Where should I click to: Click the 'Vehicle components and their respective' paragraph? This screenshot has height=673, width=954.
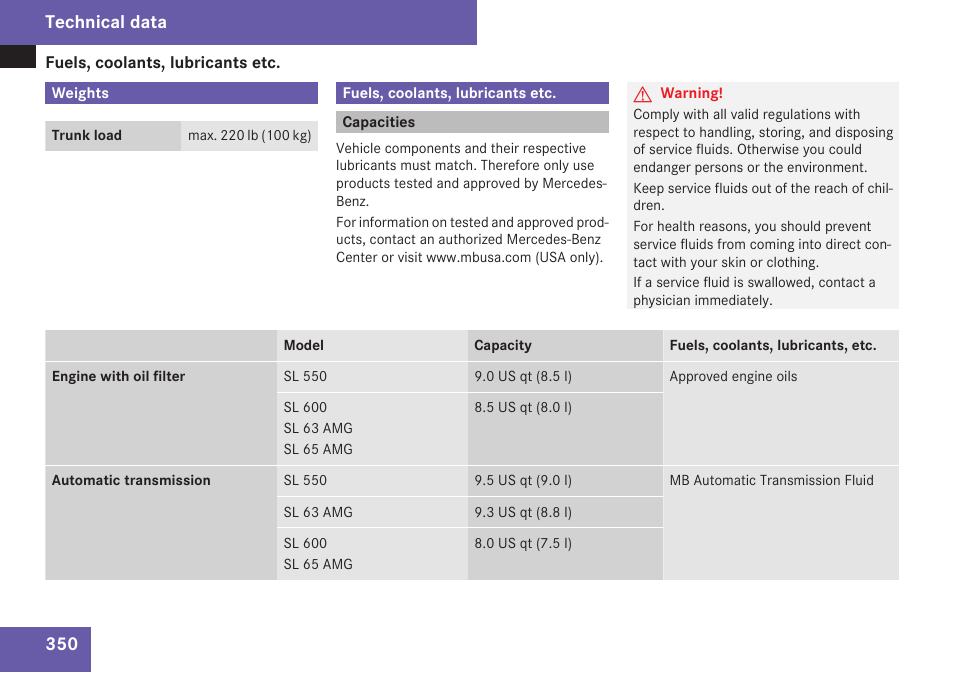472,175
